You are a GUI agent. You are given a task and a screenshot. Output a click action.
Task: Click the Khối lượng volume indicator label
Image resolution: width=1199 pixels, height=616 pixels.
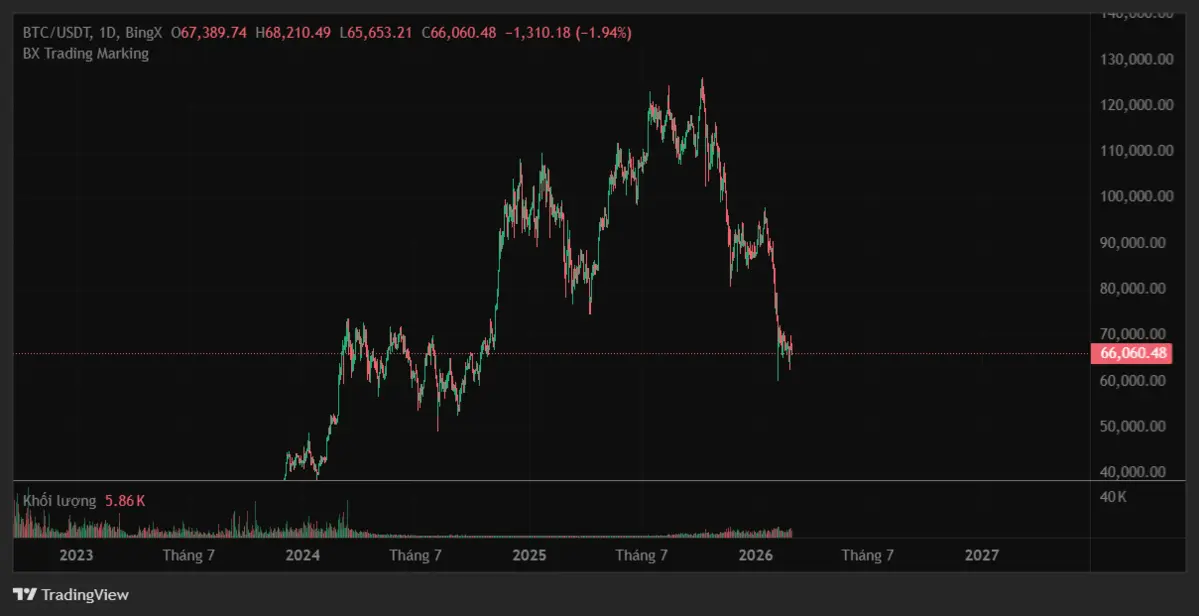59,500
